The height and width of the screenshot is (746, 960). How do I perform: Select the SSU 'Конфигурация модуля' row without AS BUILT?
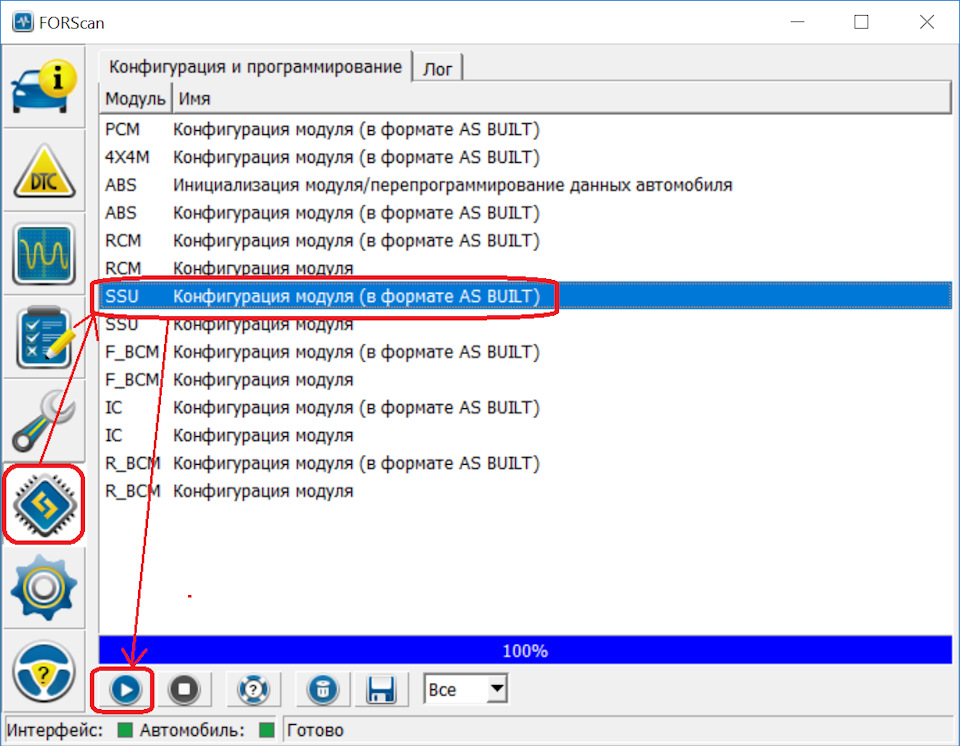pyautogui.click(x=525, y=324)
